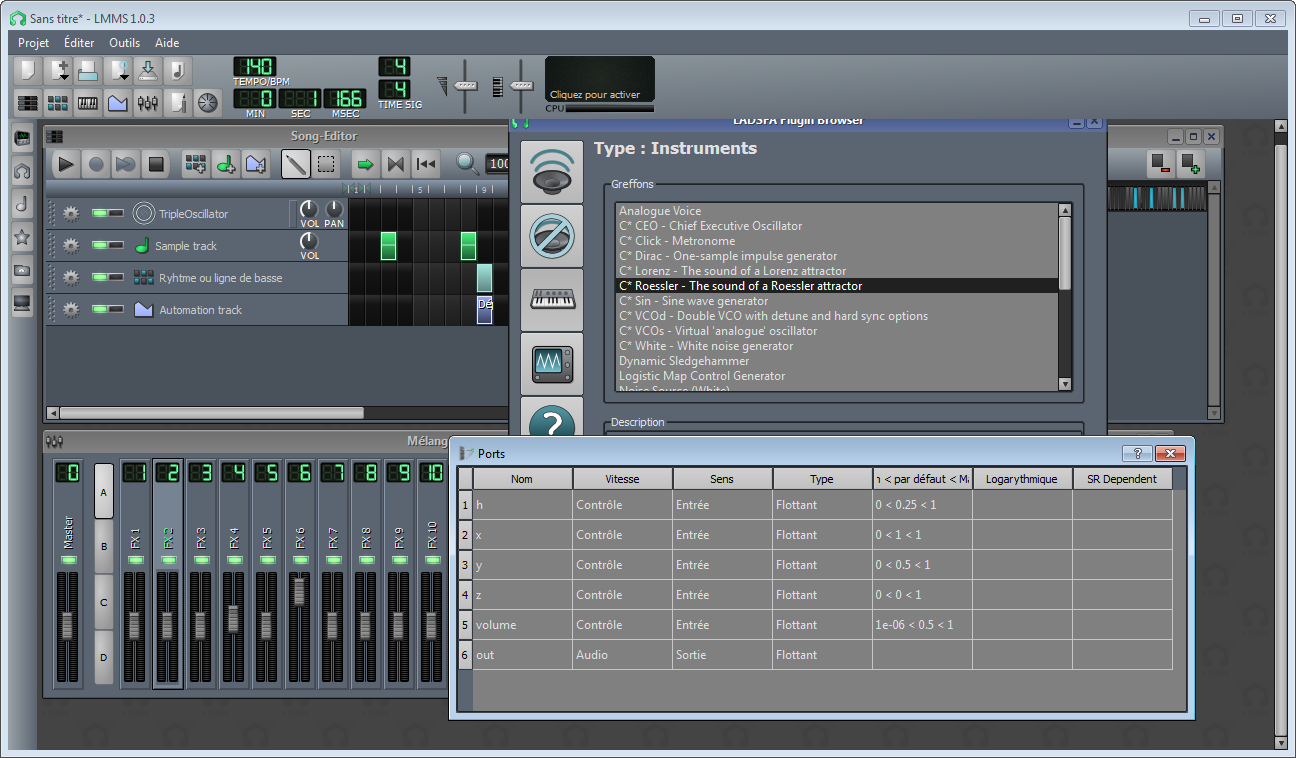Open the Éditer menu
This screenshot has height=758, width=1296.
coord(79,43)
